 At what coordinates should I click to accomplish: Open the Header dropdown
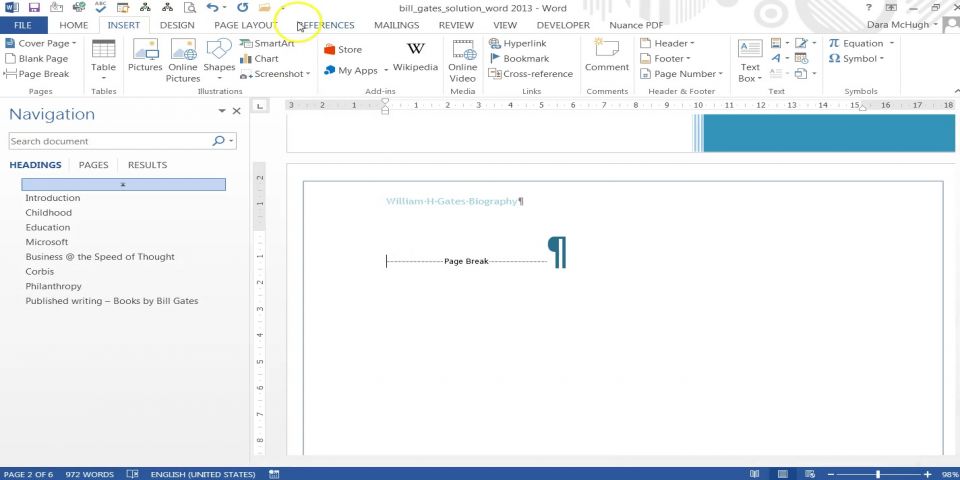pos(667,43)
